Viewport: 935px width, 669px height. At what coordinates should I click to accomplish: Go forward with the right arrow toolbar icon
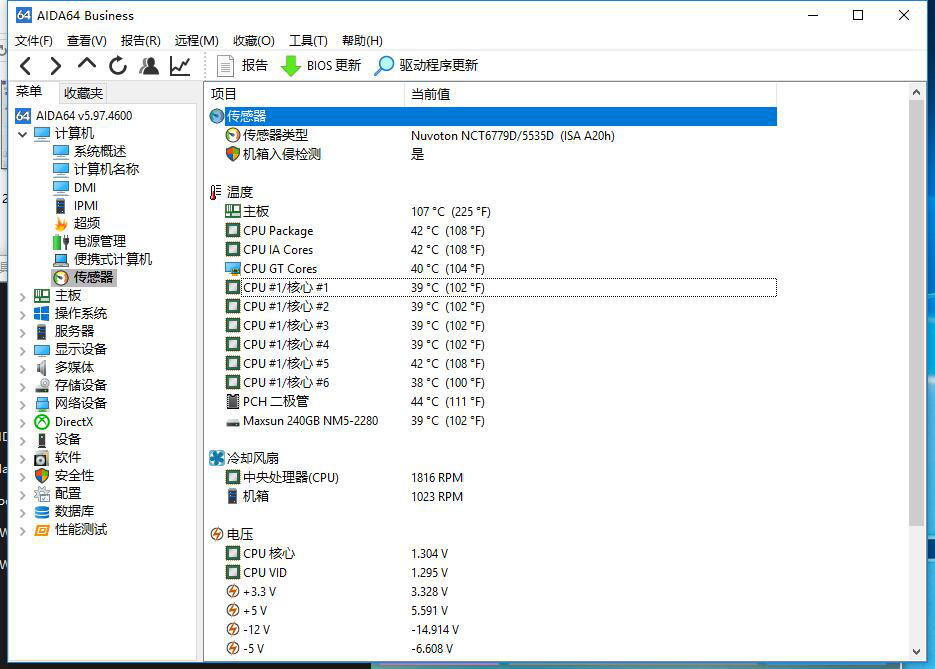pos(55,66)
